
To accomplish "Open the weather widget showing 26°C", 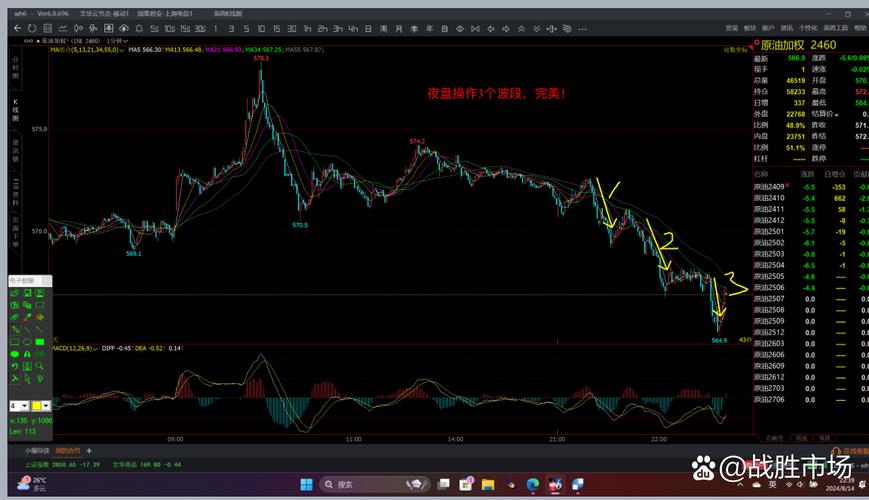I will [32, 484].
